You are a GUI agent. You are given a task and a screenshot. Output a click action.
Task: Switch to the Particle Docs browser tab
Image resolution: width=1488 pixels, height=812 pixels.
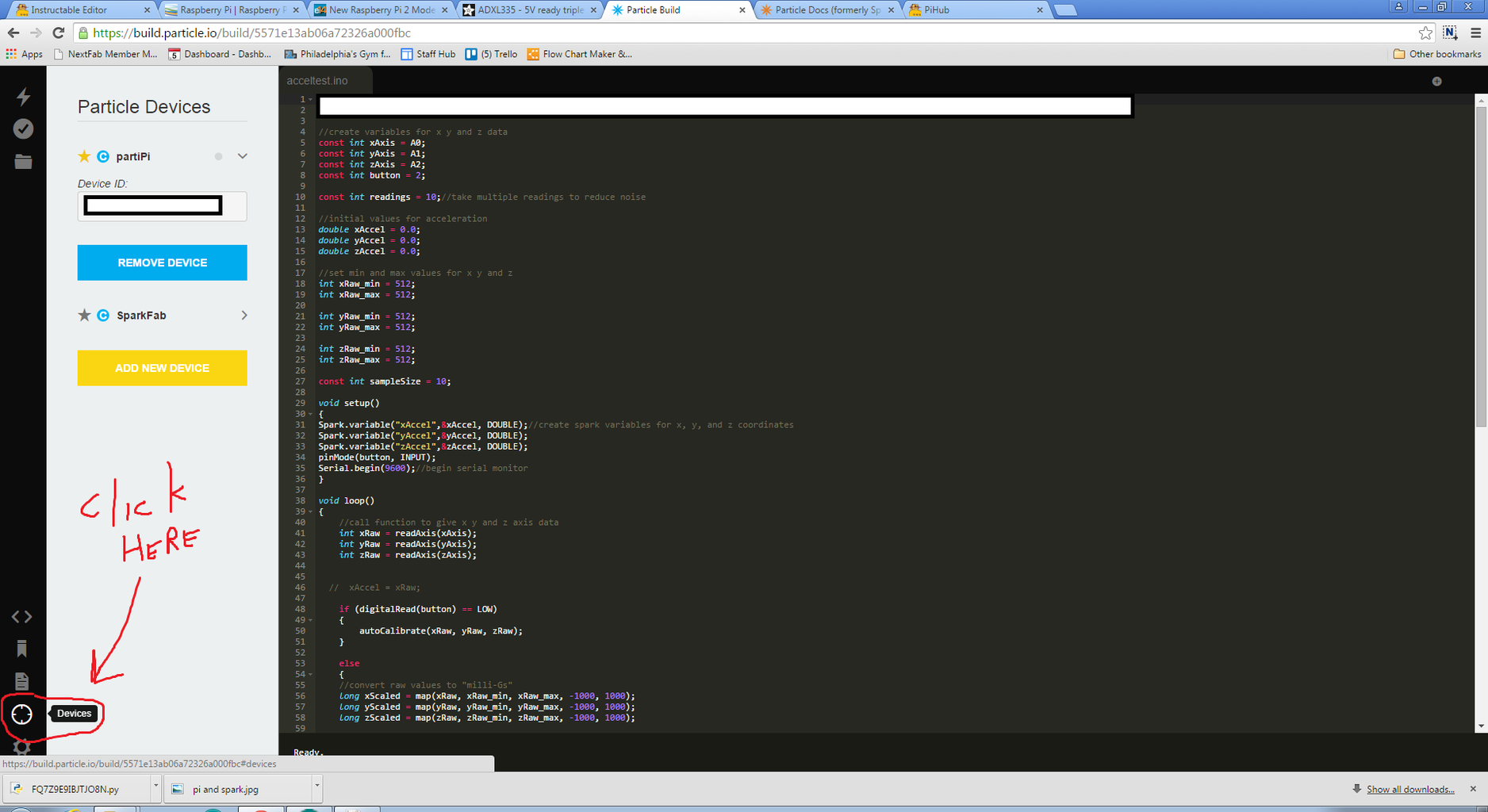click(828, 10)
